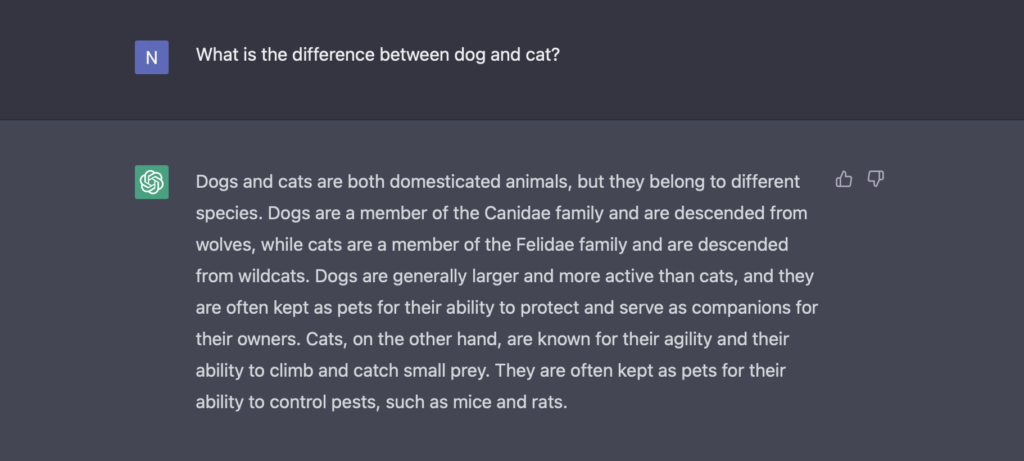Click the purple N user avatar

click(152, 57)
